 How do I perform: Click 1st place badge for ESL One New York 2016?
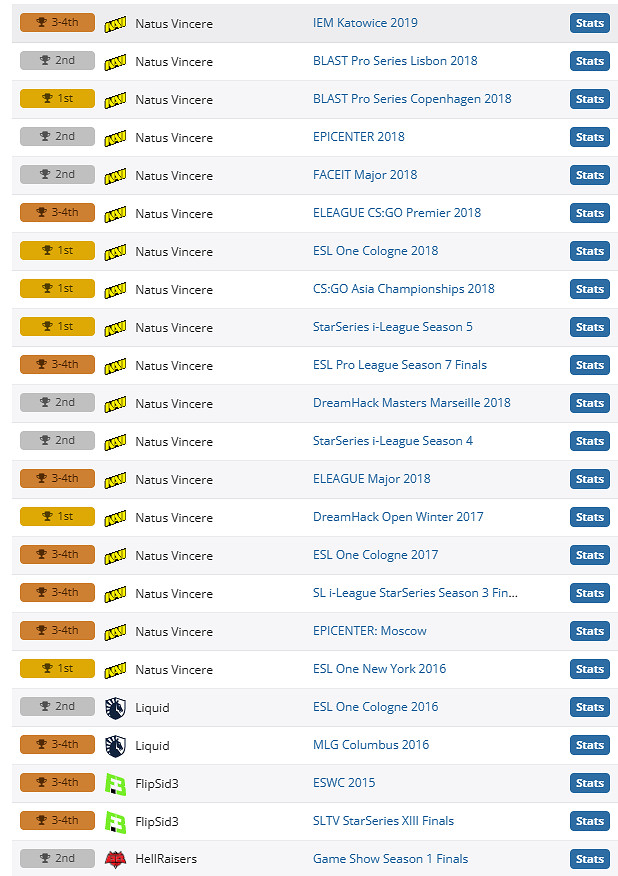[57, 669]
